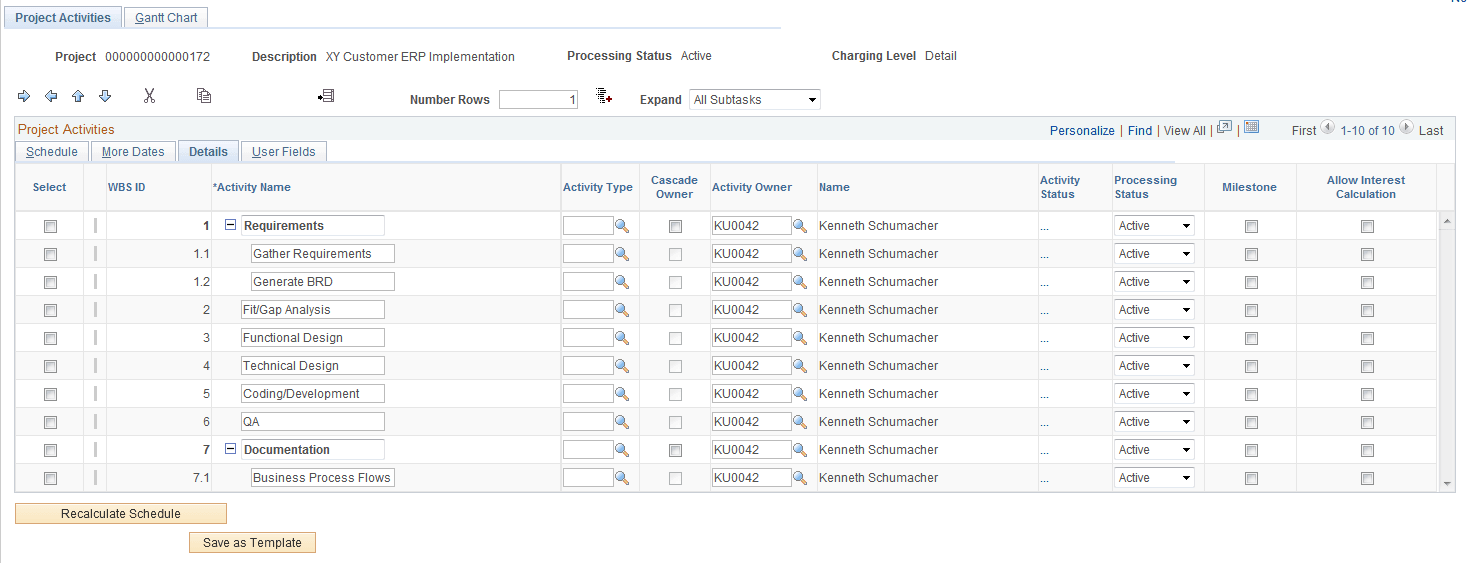Open the More Dates grid tab

(133, 152)
